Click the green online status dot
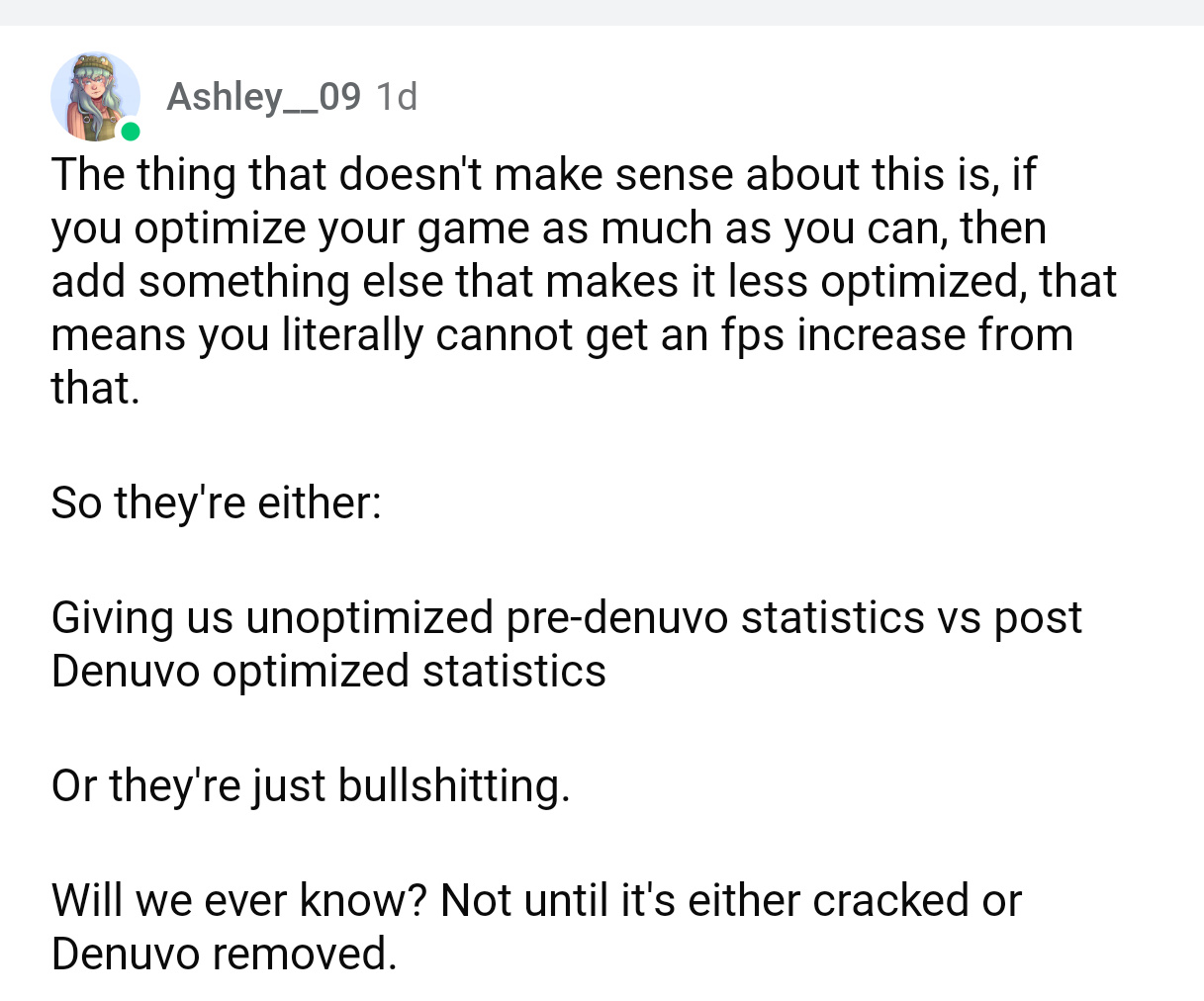1204x1001 pixels. [130, 131]
